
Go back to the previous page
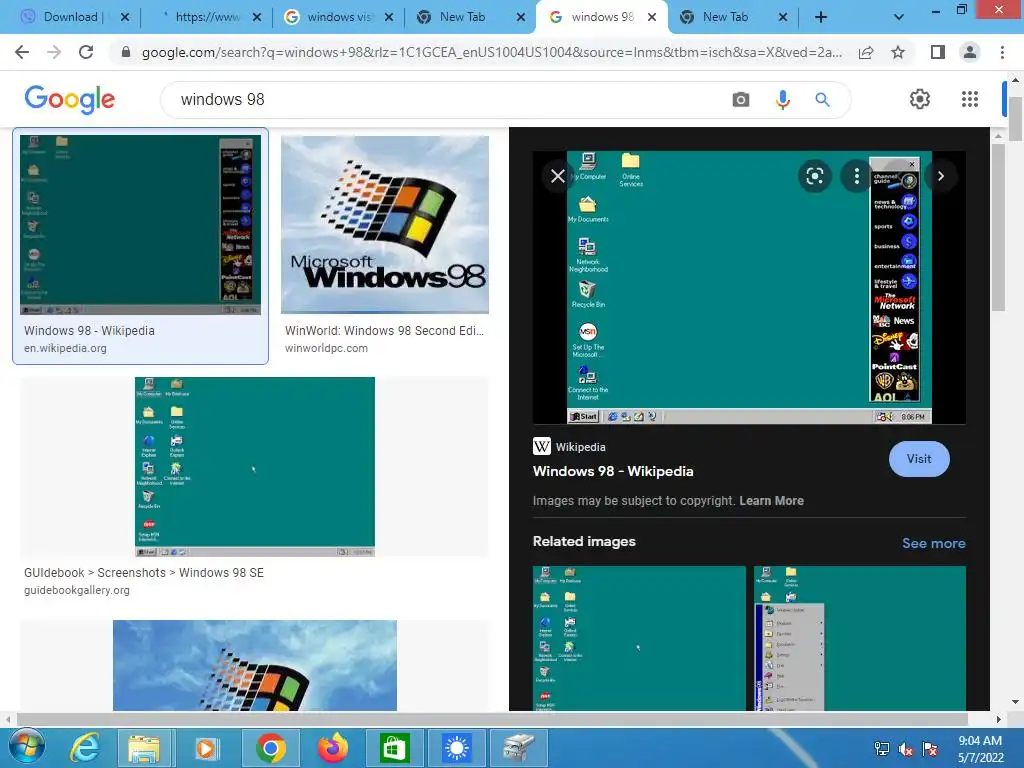click(x=22, y=52)
